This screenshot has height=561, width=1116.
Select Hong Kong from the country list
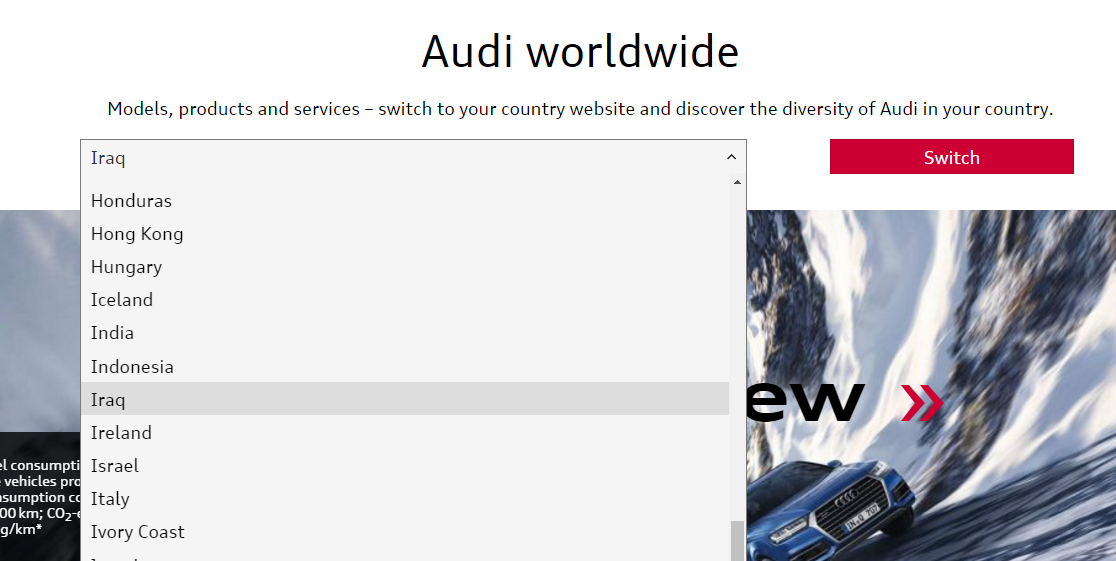405,234
